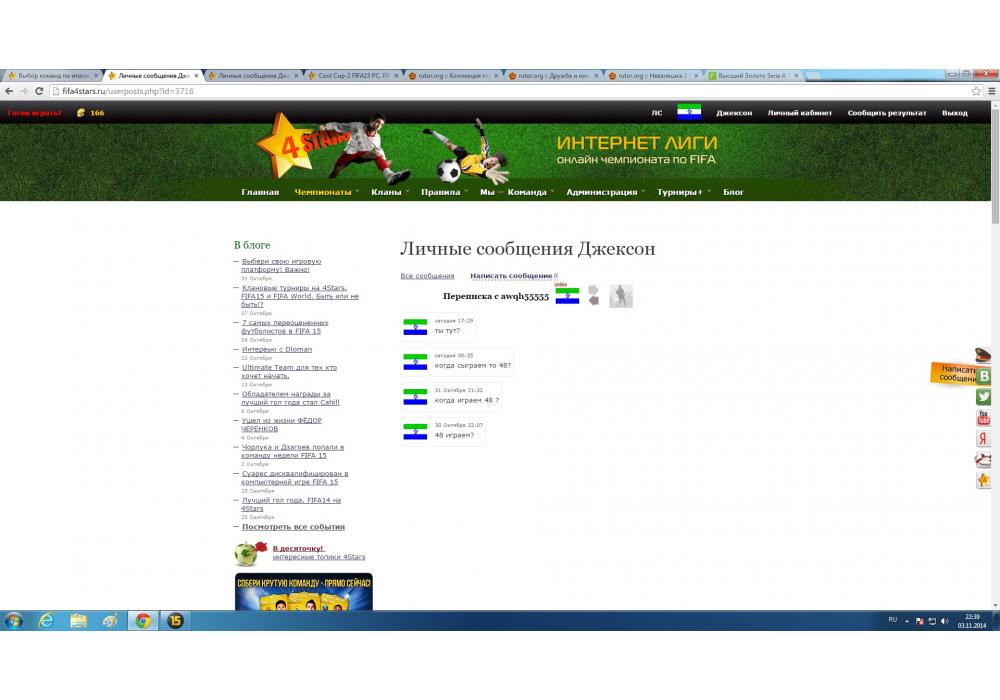Viewport: 1000px width, 700px height.
Task: Click the browser reload button
Action: [38, 91]
